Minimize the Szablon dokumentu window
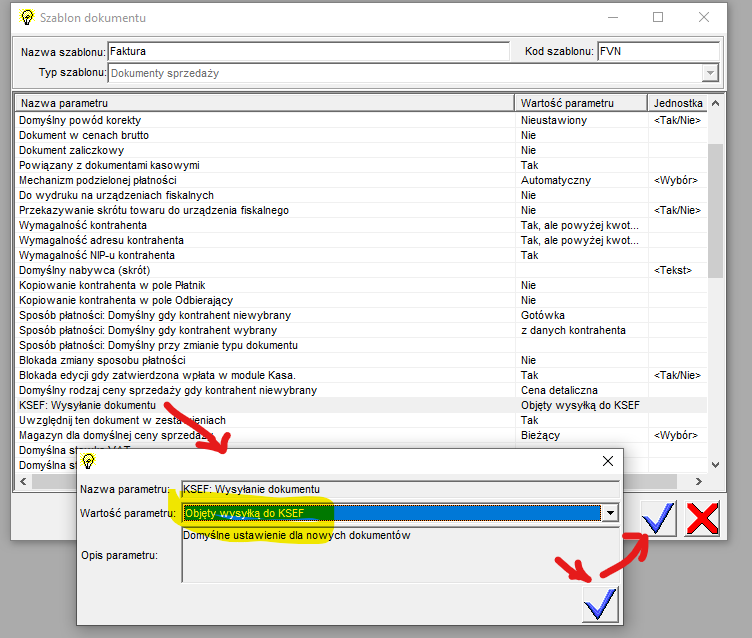 612,17
